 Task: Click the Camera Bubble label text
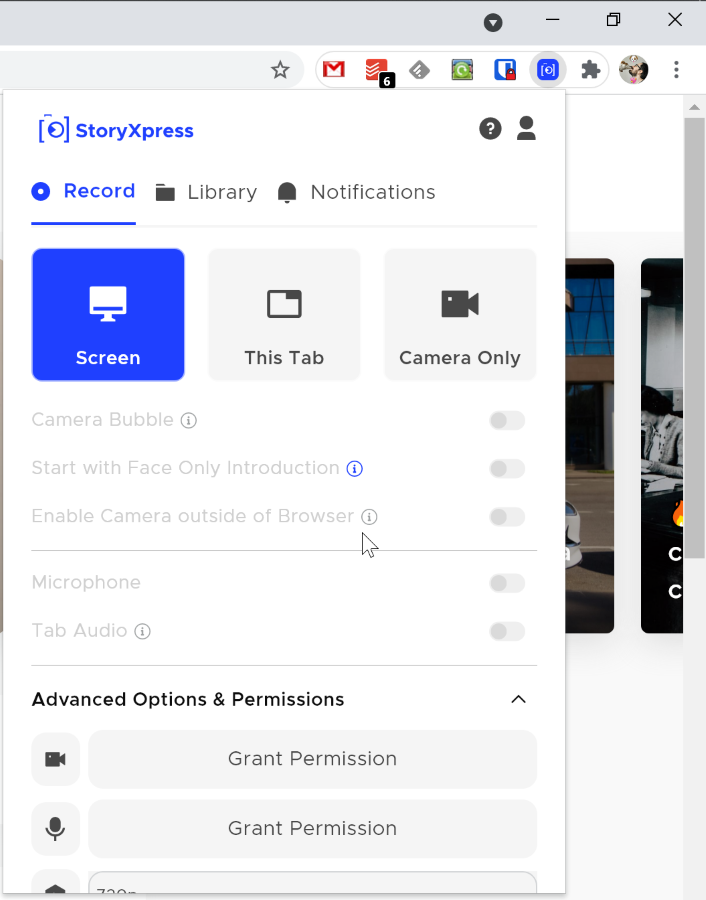point(103,420)
